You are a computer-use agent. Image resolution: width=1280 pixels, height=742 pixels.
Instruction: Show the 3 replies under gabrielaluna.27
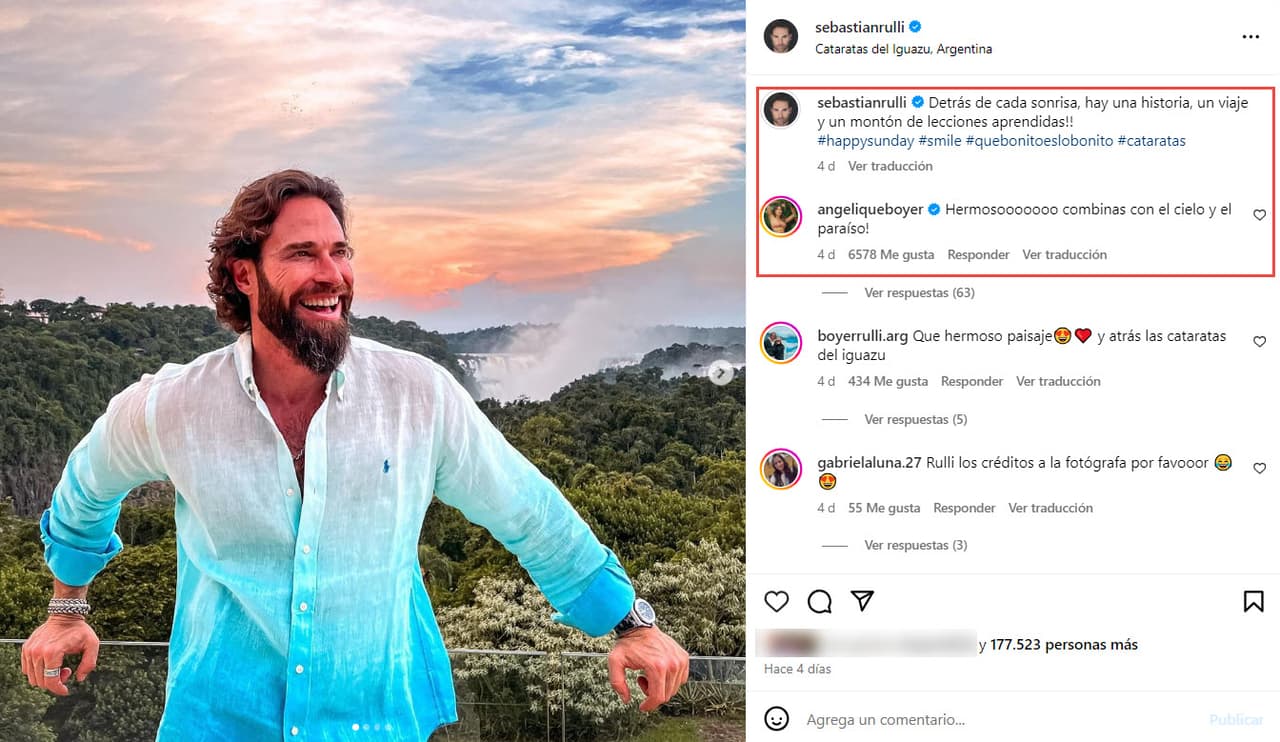pos(915,546)
